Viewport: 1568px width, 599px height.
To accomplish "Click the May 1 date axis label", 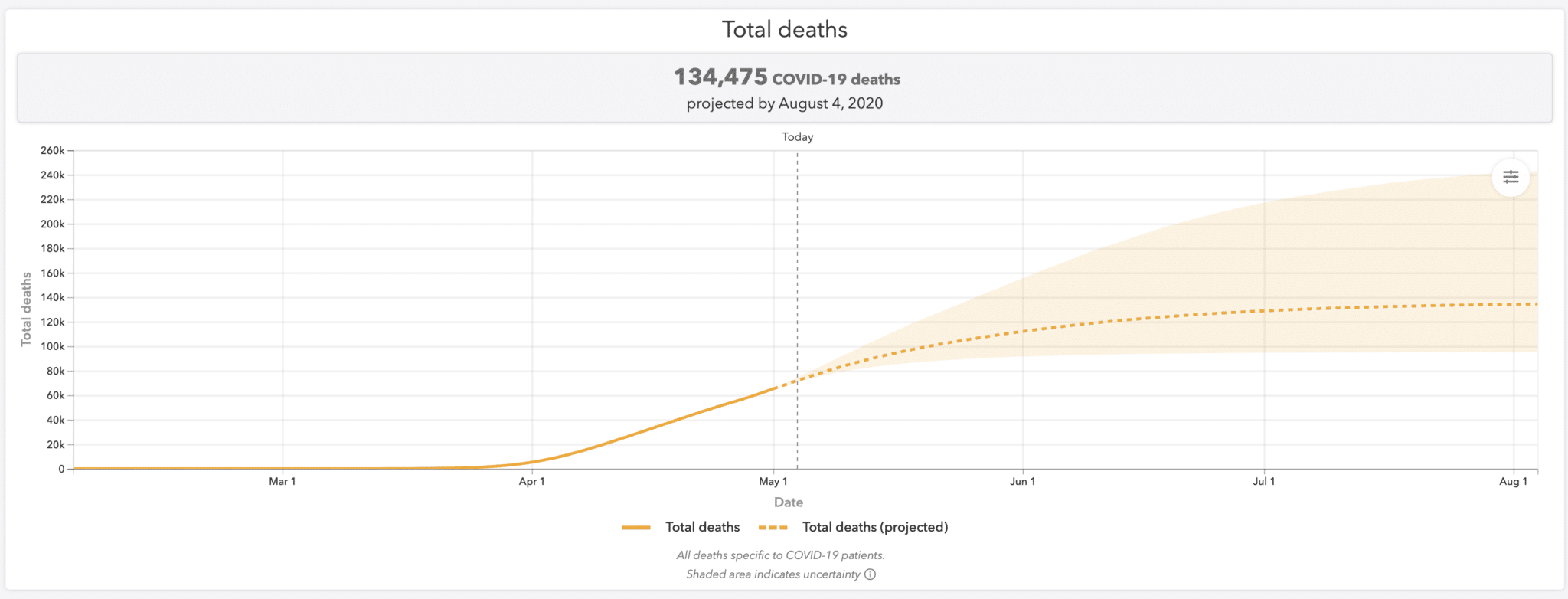I will pos(773,482).
